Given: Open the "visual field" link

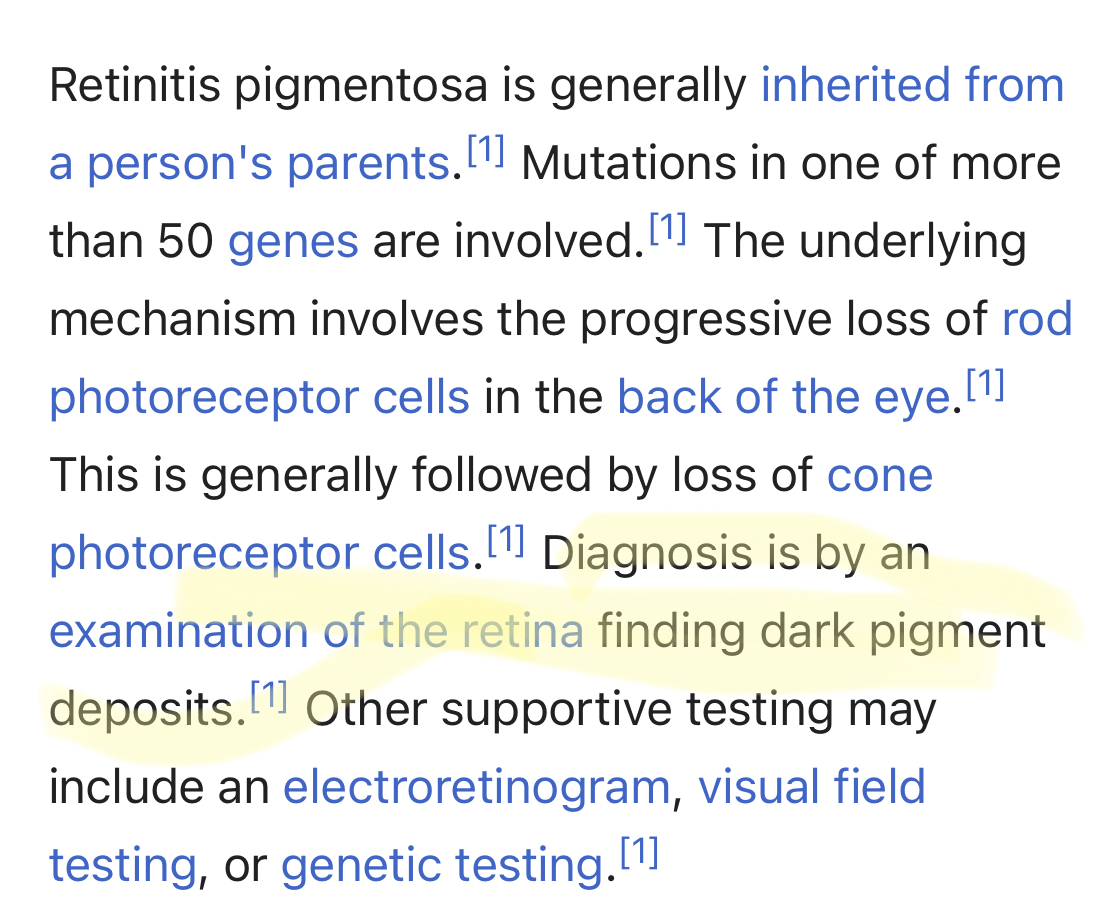Looking at the screenshot, I should 811,787.
